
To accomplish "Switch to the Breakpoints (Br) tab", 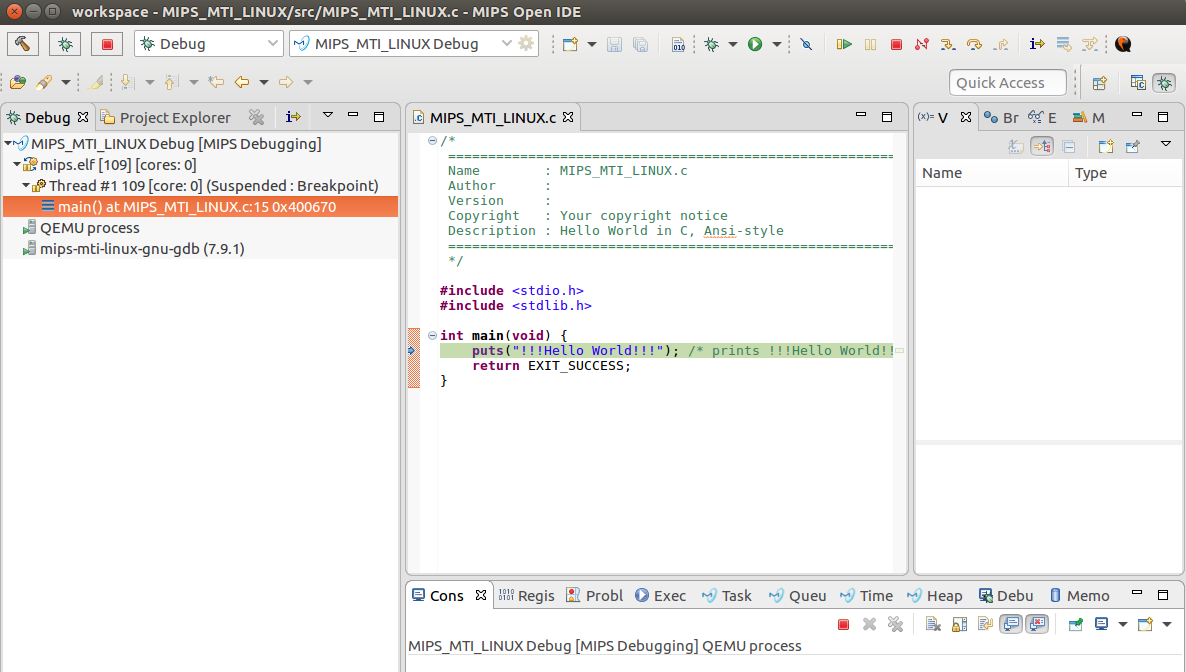I will coord(1001,117).
